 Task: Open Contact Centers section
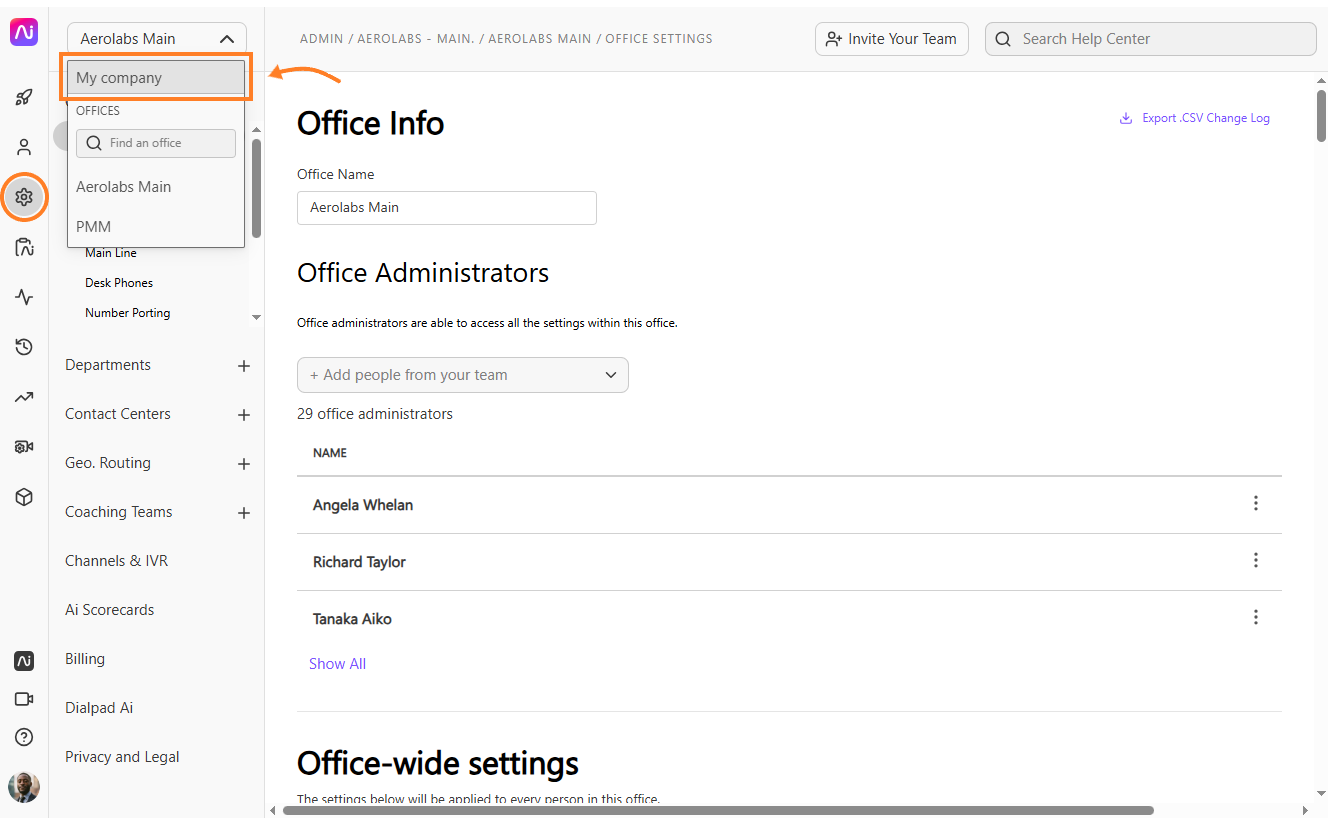click(x=118, y=414)
